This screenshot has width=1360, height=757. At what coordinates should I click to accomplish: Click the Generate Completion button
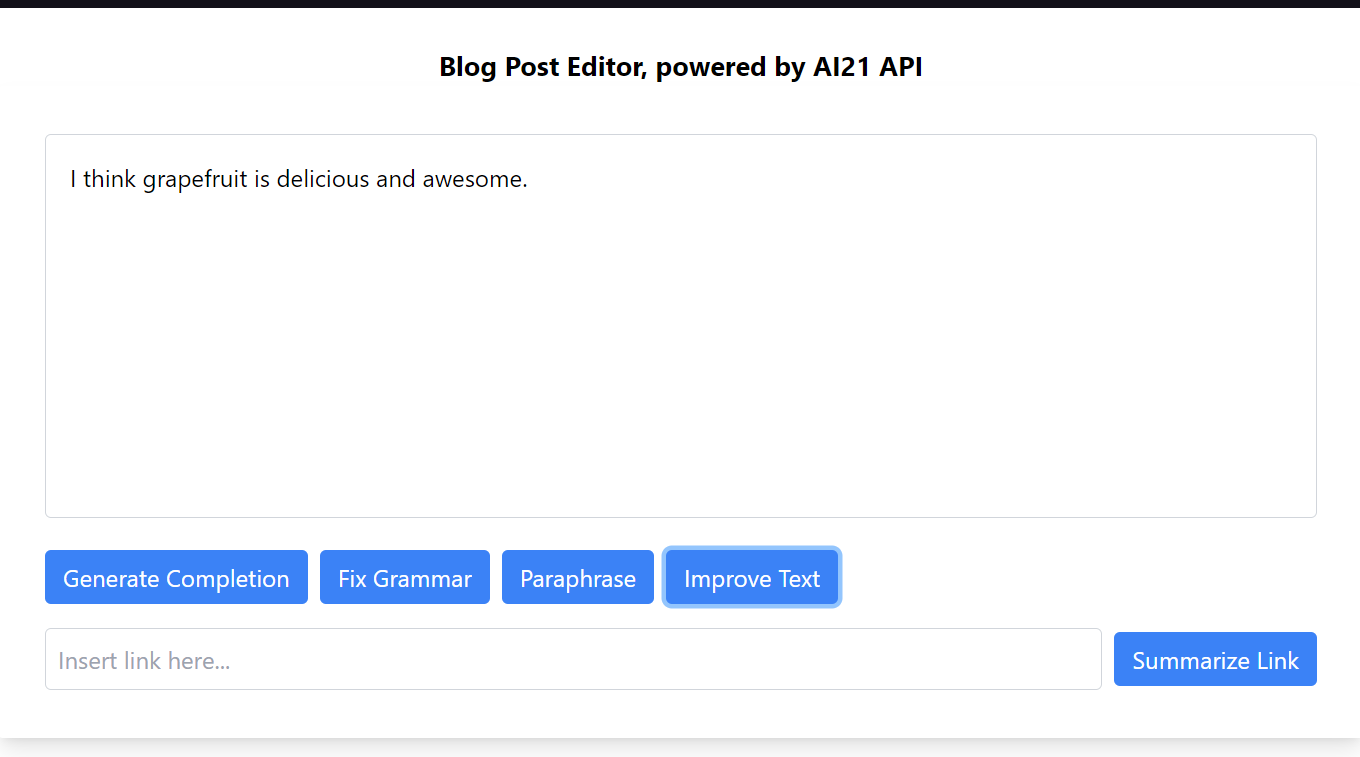pyautogui.click(x=176, y=577)
